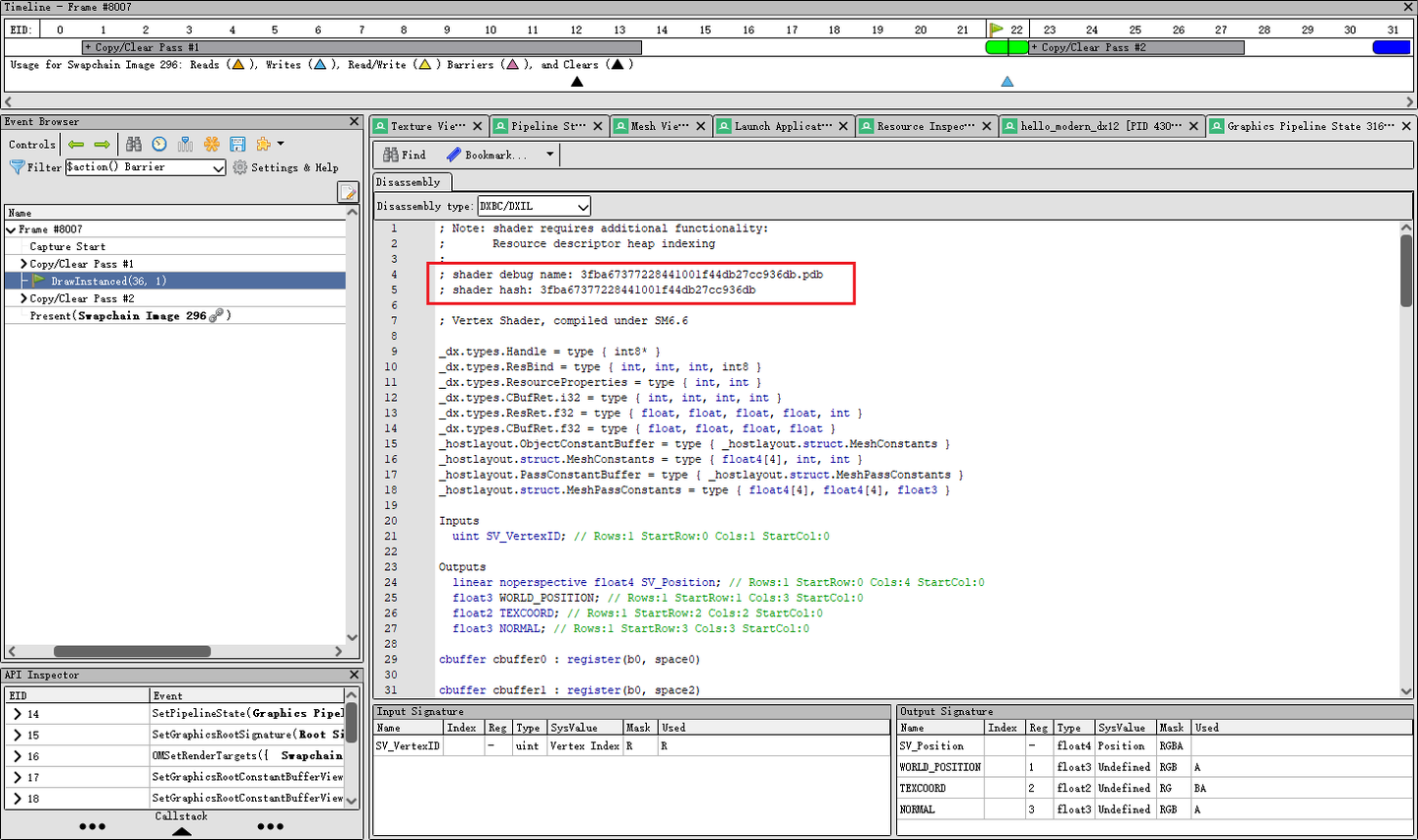
Task: Step to next action with right green arrow
Action: coord(101,145)
